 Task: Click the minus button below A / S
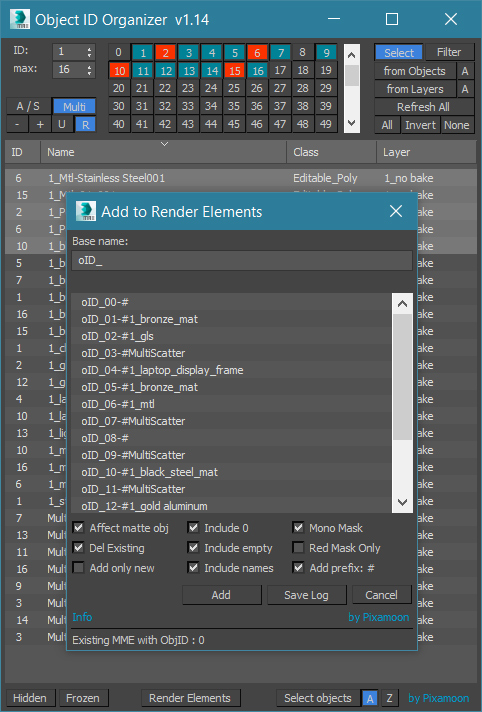coord(17,124)
